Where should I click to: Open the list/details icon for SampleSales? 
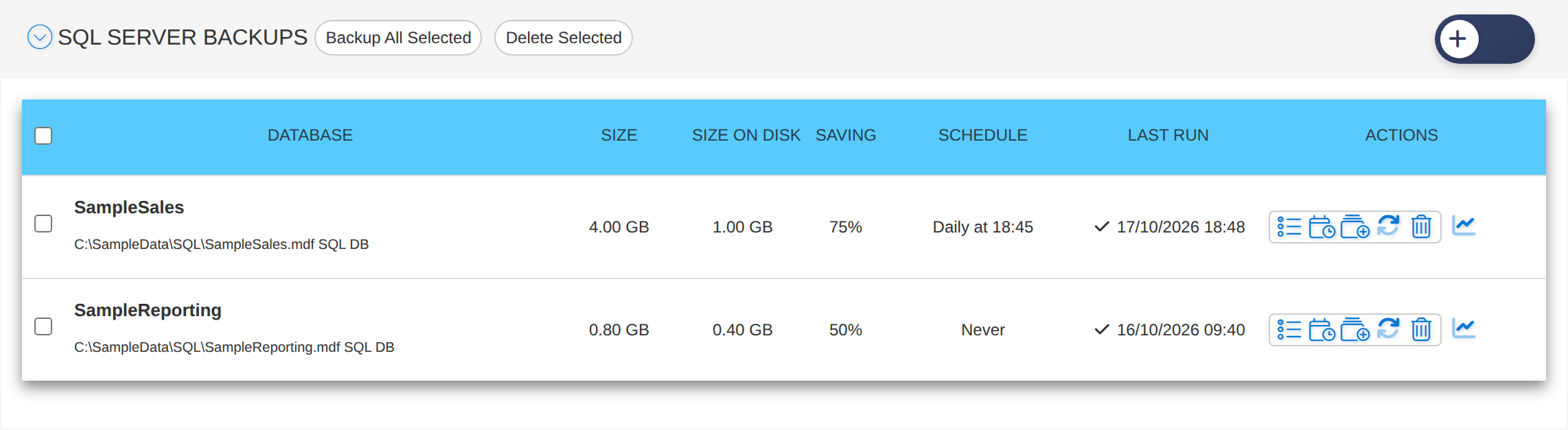1289,227
